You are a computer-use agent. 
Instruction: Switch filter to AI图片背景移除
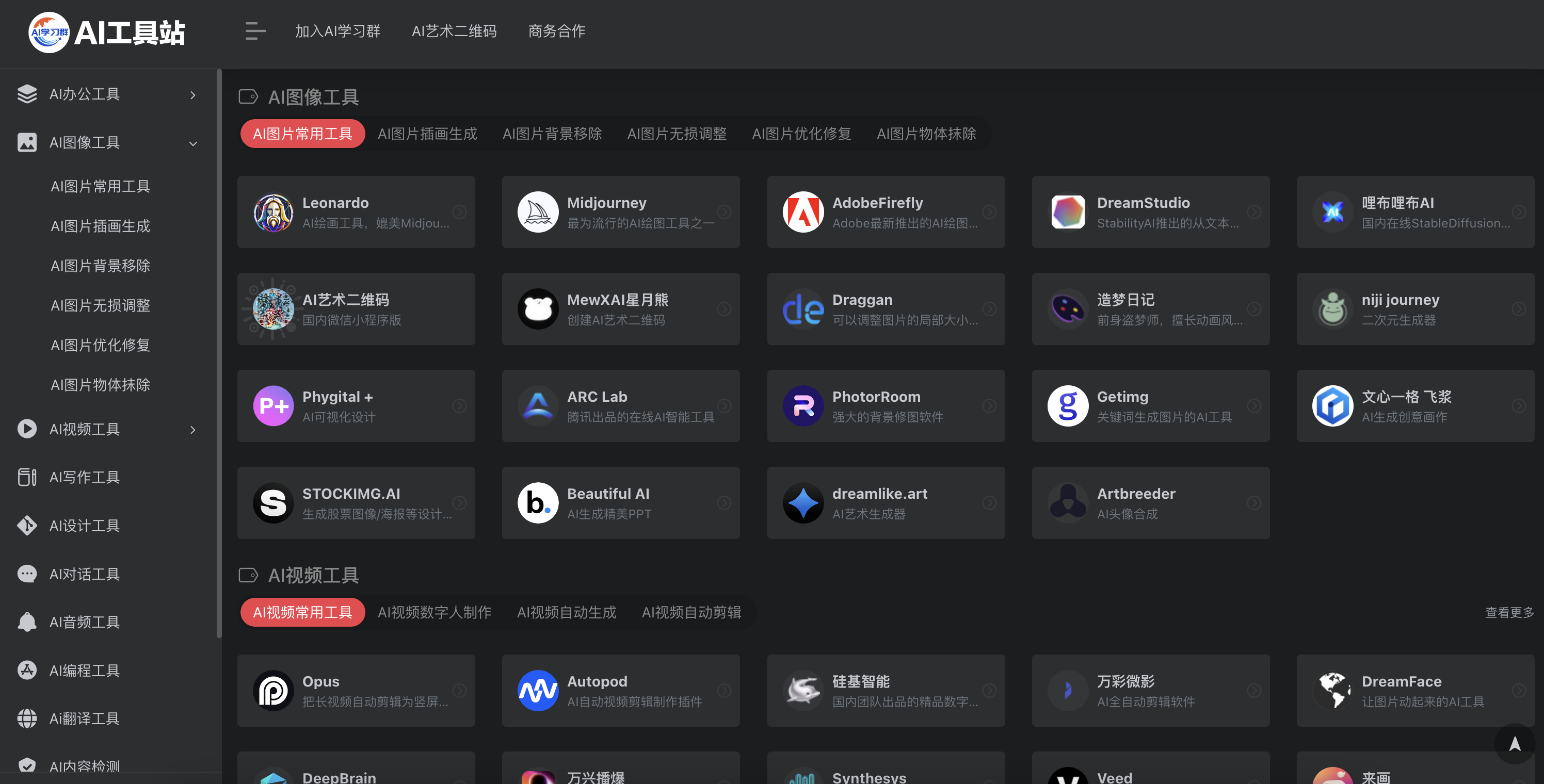point(552,134)
